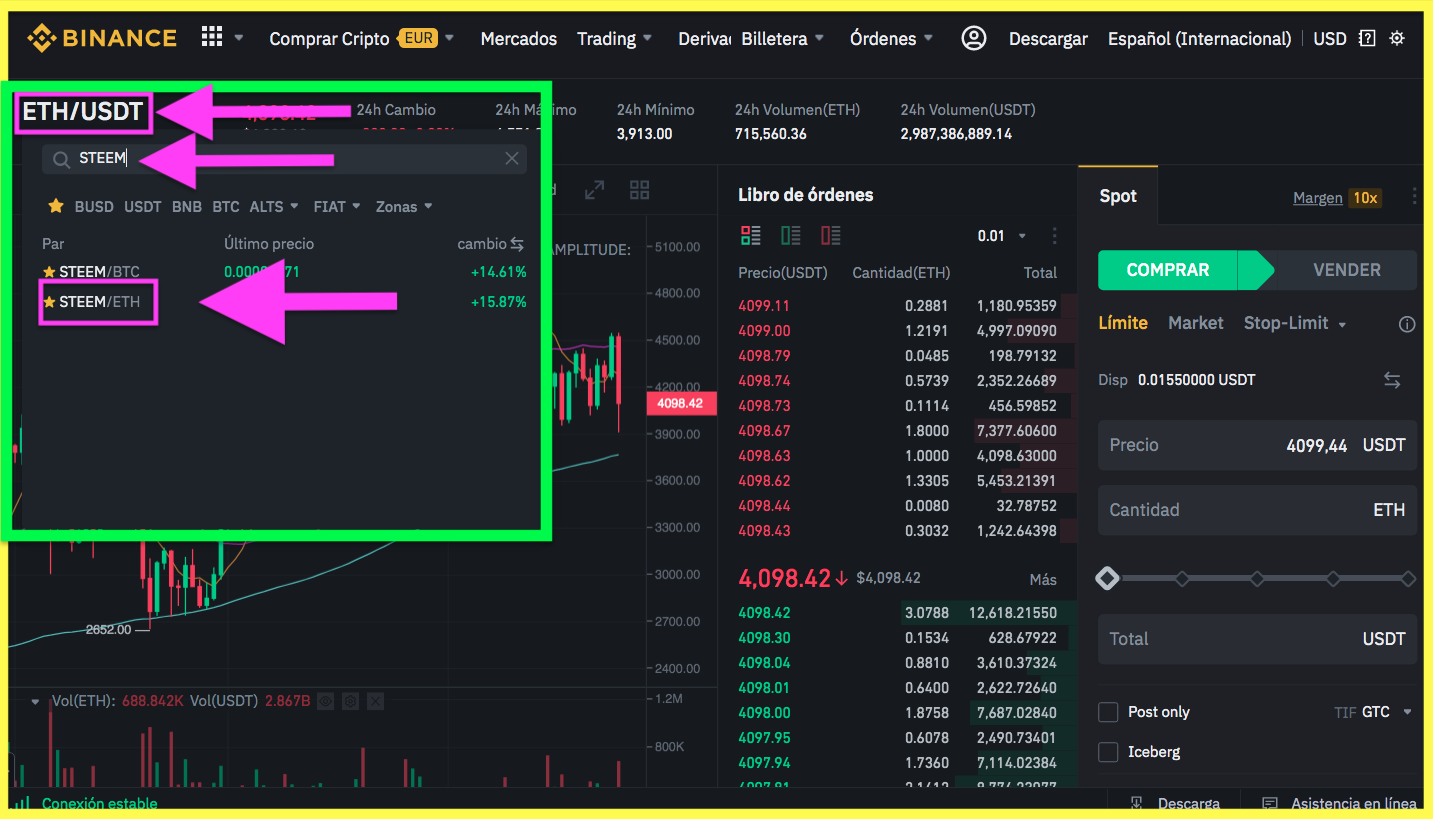Show both buy and sell orders in order book
Screen dimensions: 1433x819
750,236
